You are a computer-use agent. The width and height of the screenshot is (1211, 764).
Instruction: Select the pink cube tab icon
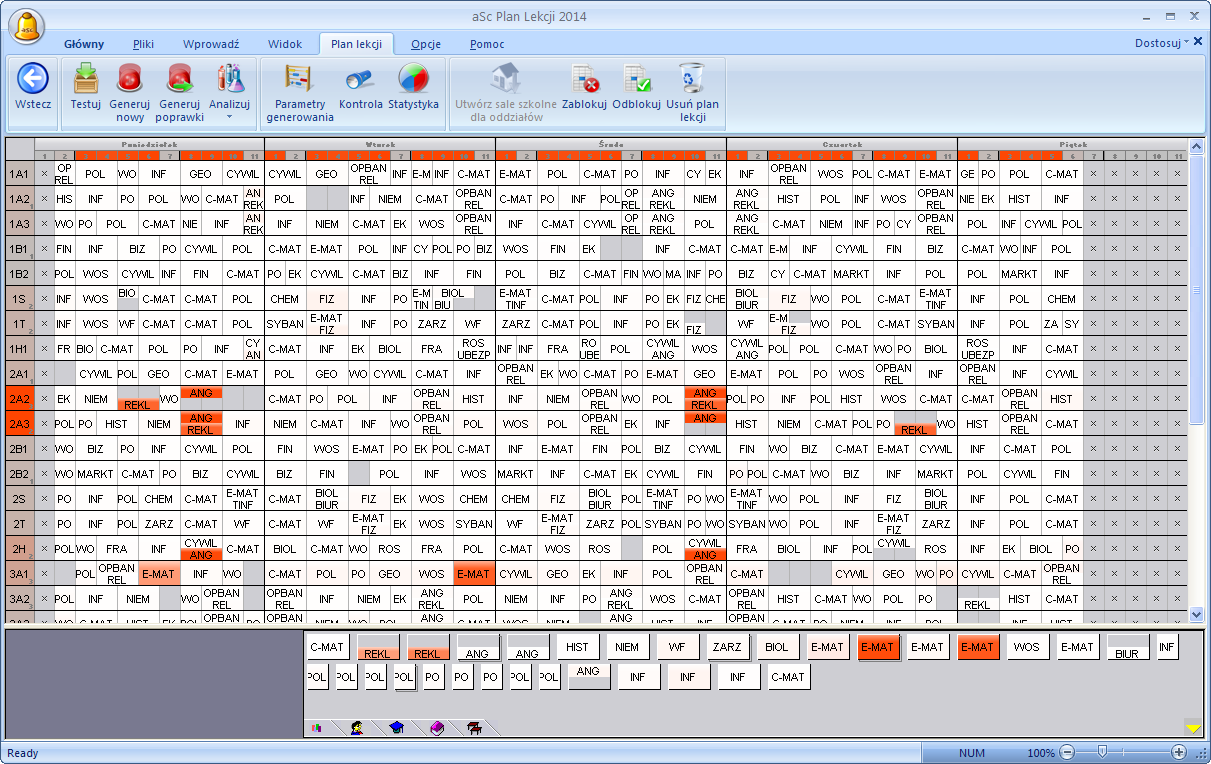point(436,728)
